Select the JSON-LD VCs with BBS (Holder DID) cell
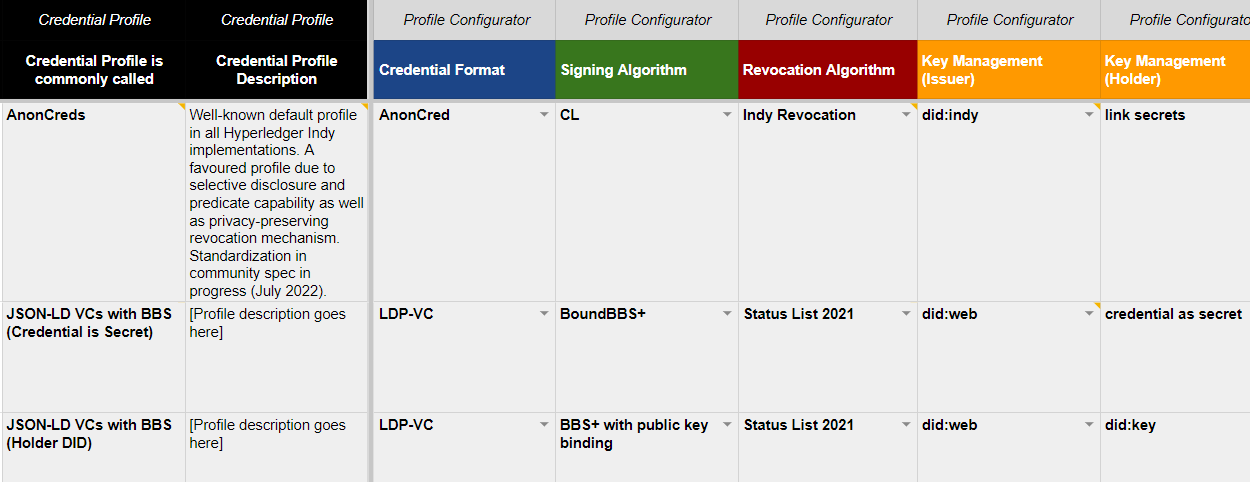Image resolution: width=1250 pixels, height=482 pixels. [x=93, y=445]
